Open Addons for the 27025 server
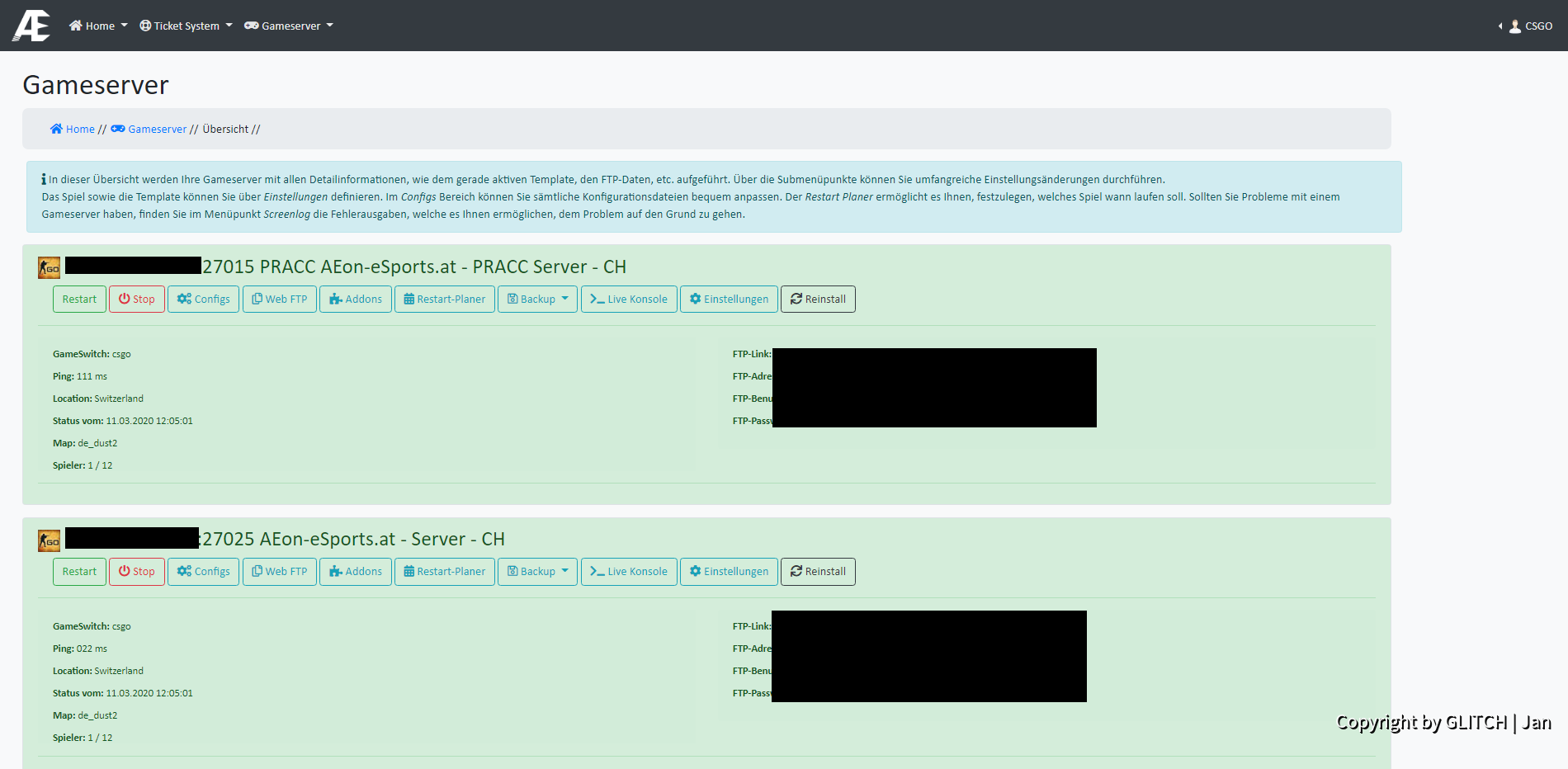Viewport: 1568px width, 769px height. (x=356, y=572)
